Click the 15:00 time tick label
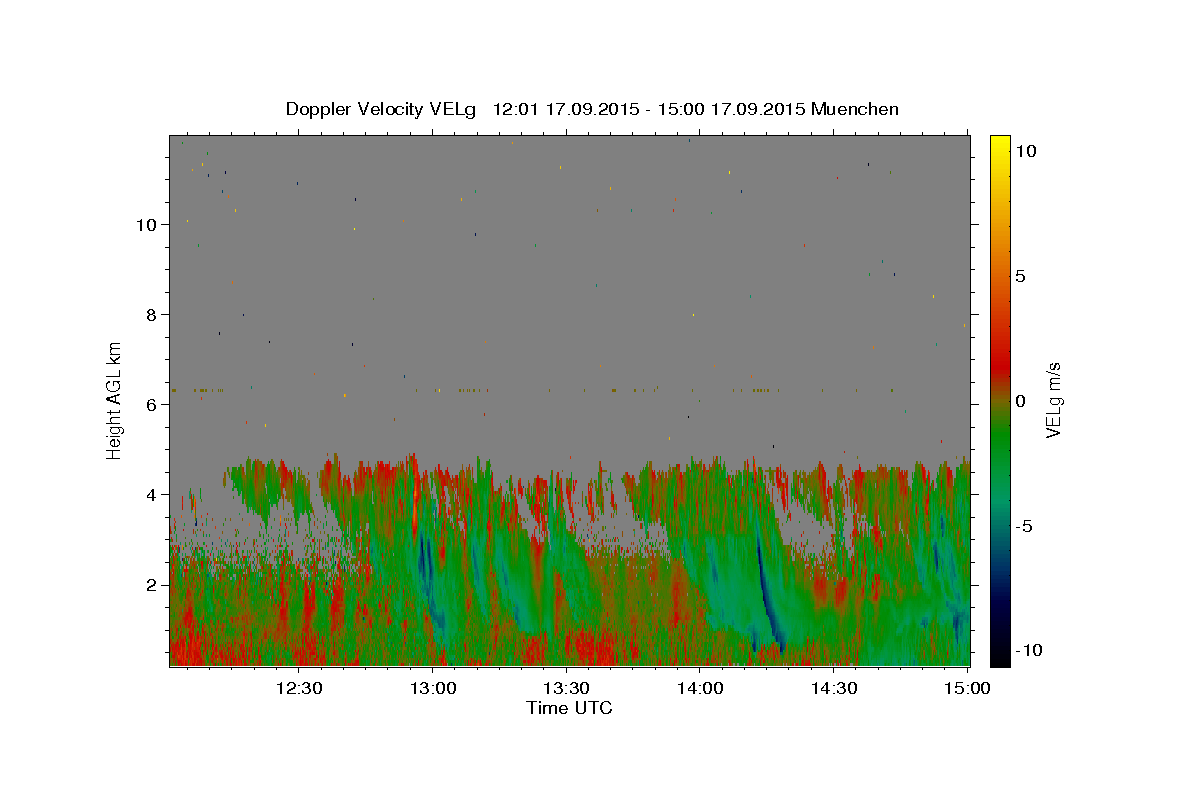This screenshot has height=800, width=1200. [x=967, y=688]
